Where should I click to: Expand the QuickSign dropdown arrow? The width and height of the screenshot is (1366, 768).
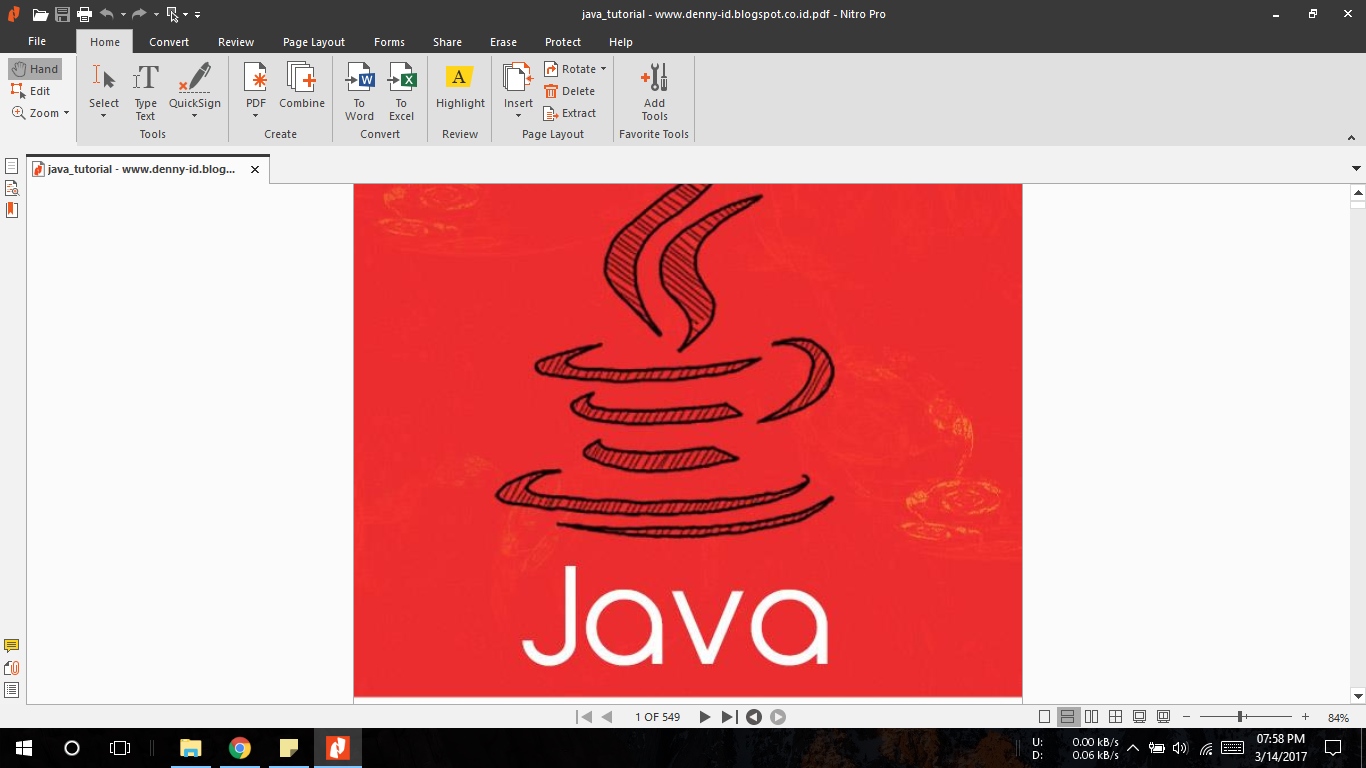point(195,116)
